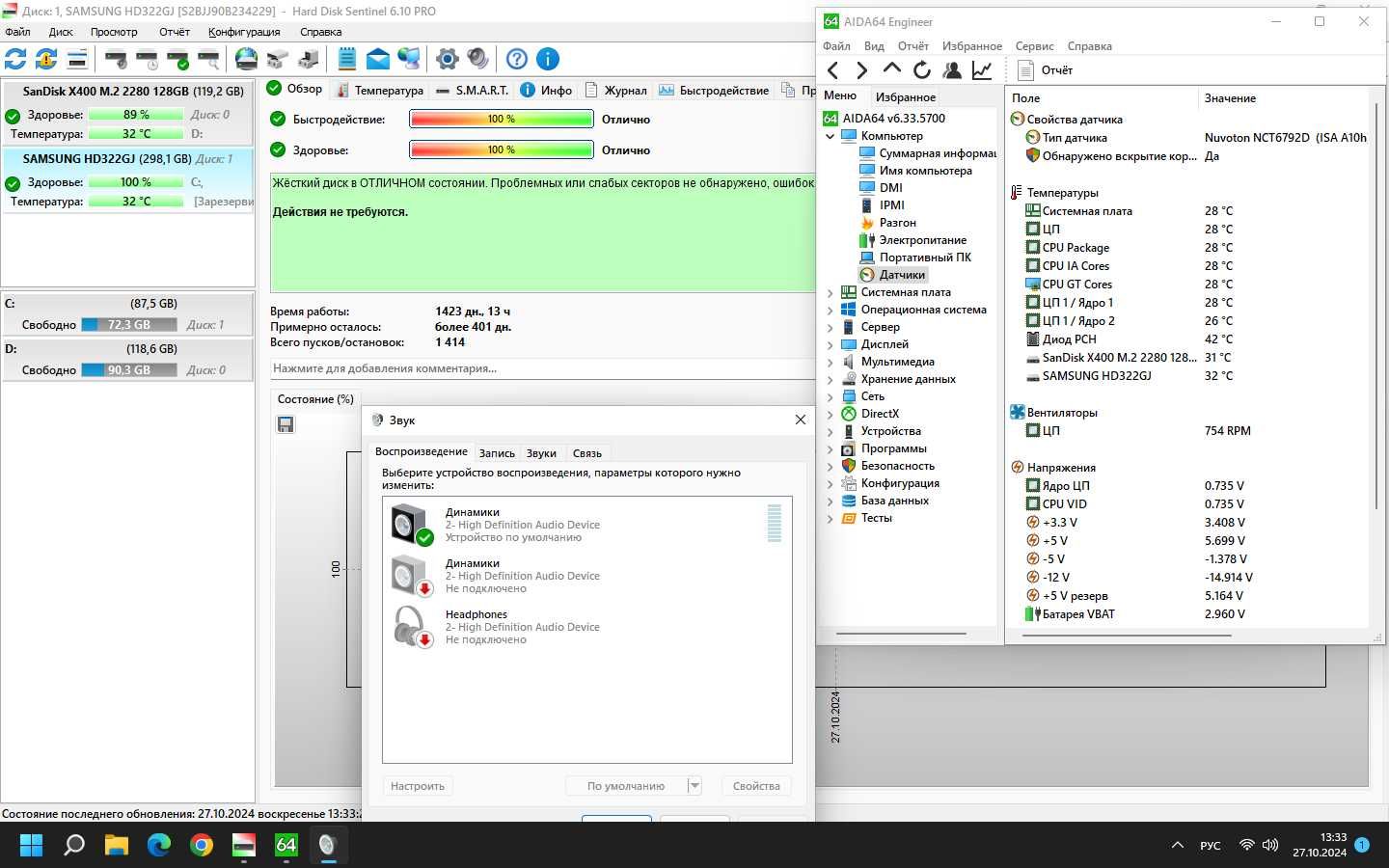
Task: Click the Свойства button in Звук dialog
Action: tap(756, 786)
